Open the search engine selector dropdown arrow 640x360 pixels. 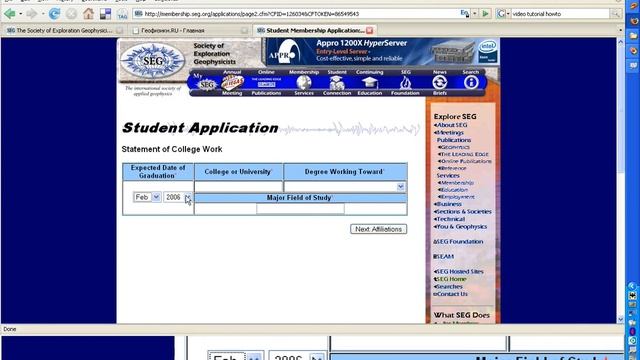[x=508, y=14]
